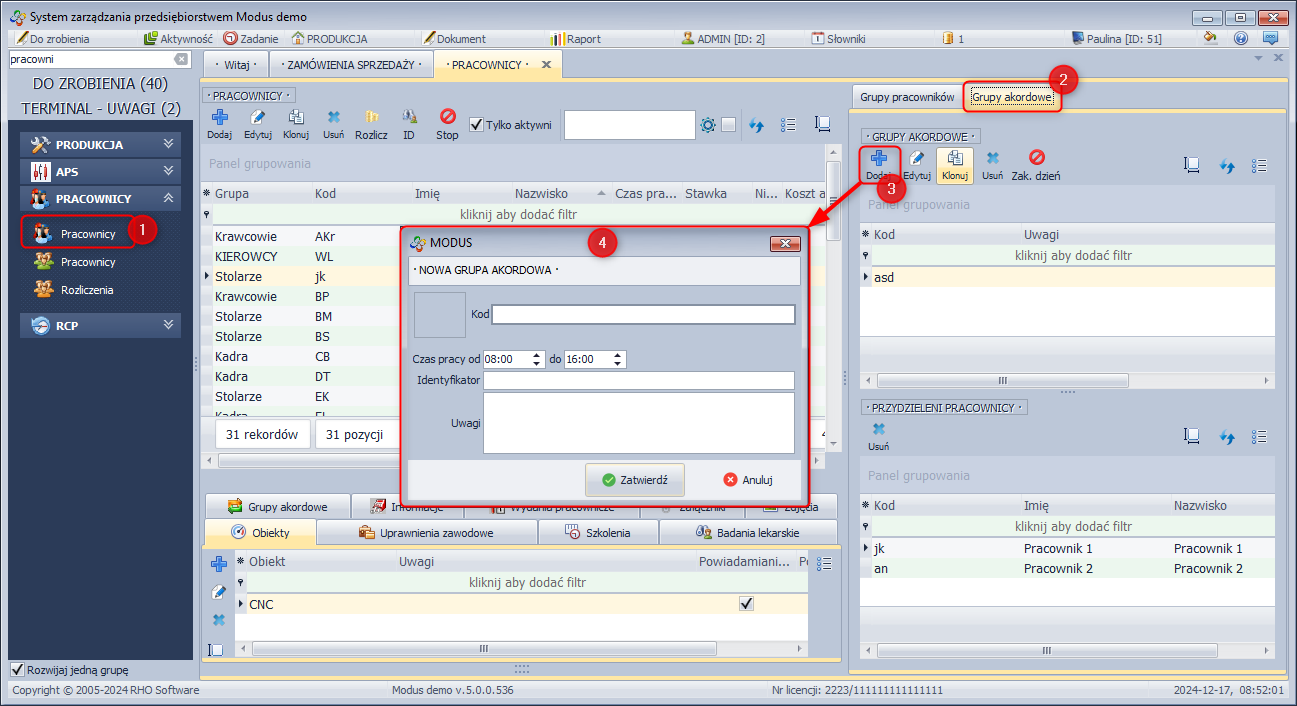Toggle the Tylko aktywni checkbox

click(477, 125)
